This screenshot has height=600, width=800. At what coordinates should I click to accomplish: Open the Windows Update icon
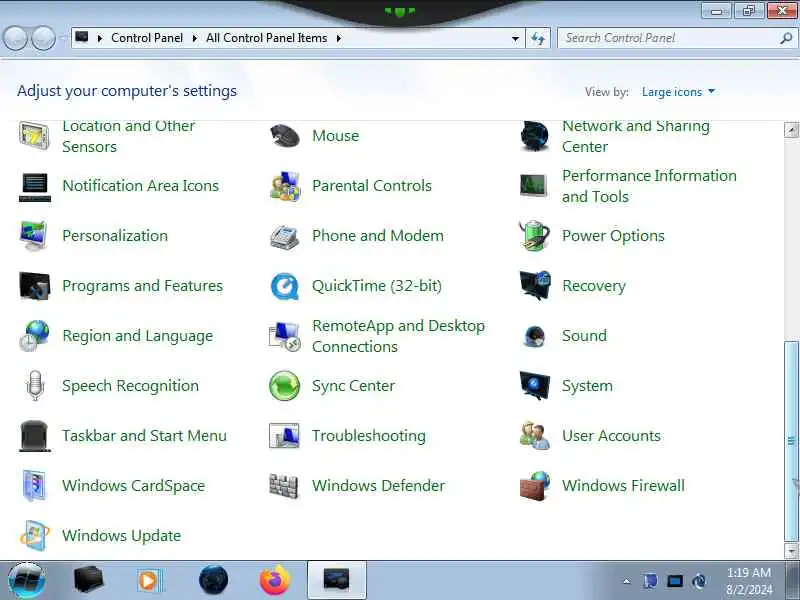pos(35,536)
